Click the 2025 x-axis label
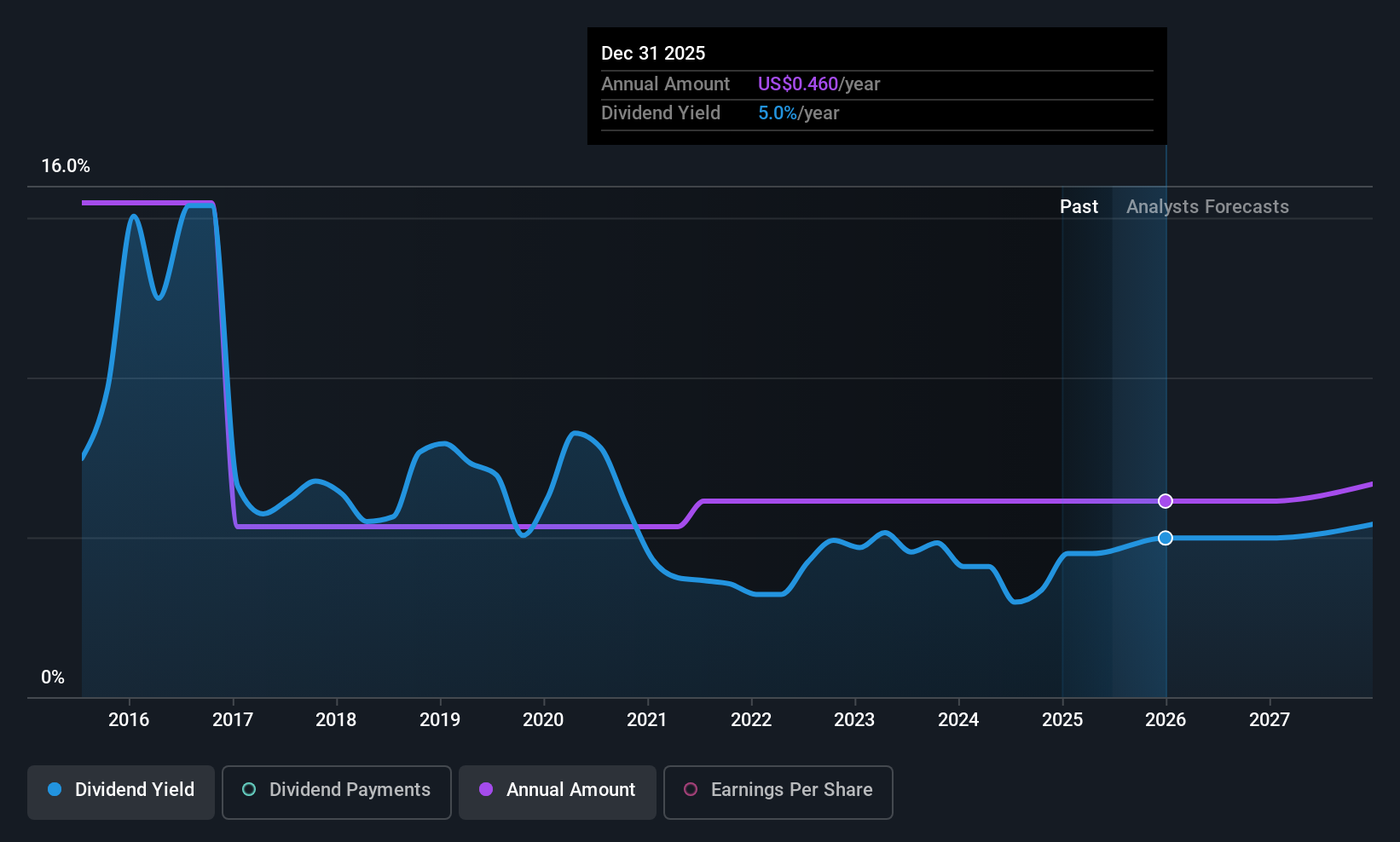1400x842 pixels. (1062, 720)
